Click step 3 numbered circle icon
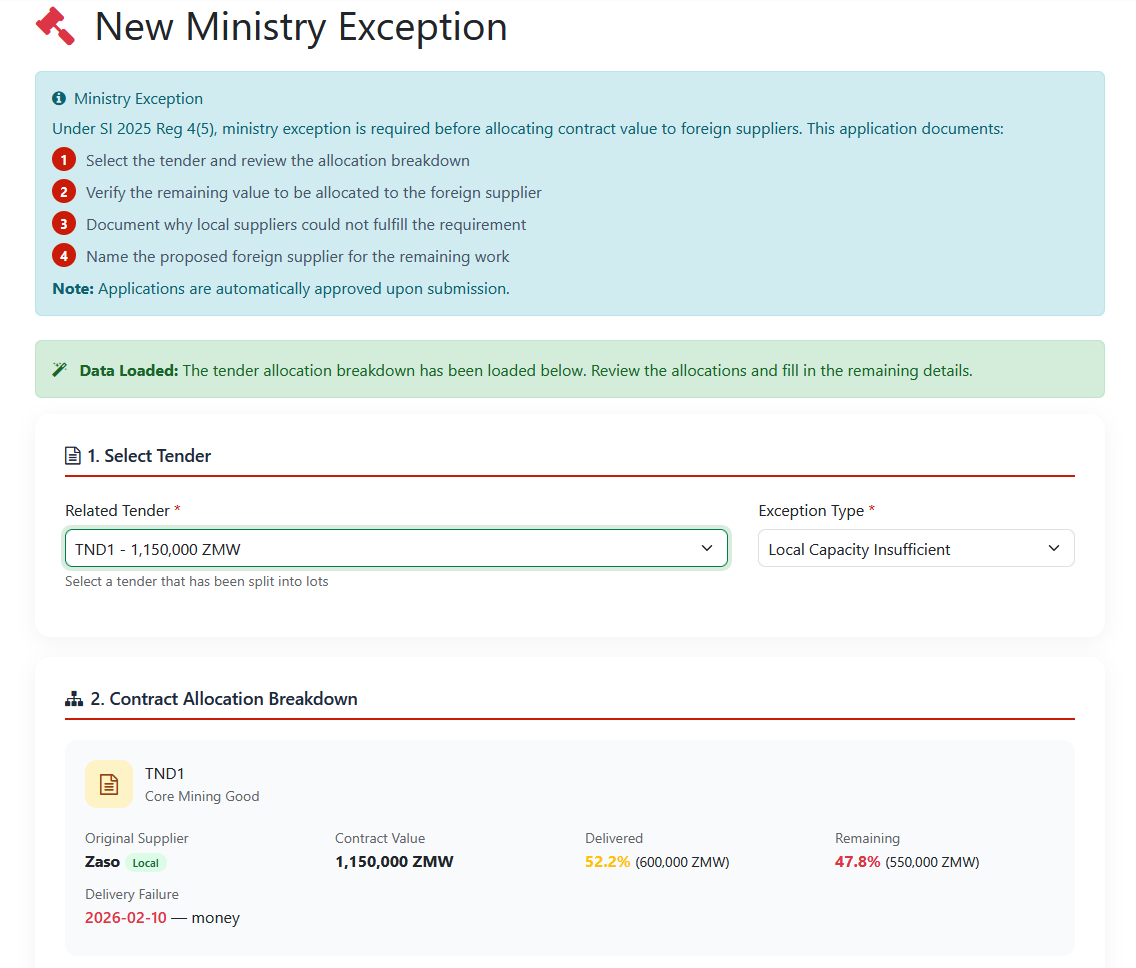 (x=64, y=223)
